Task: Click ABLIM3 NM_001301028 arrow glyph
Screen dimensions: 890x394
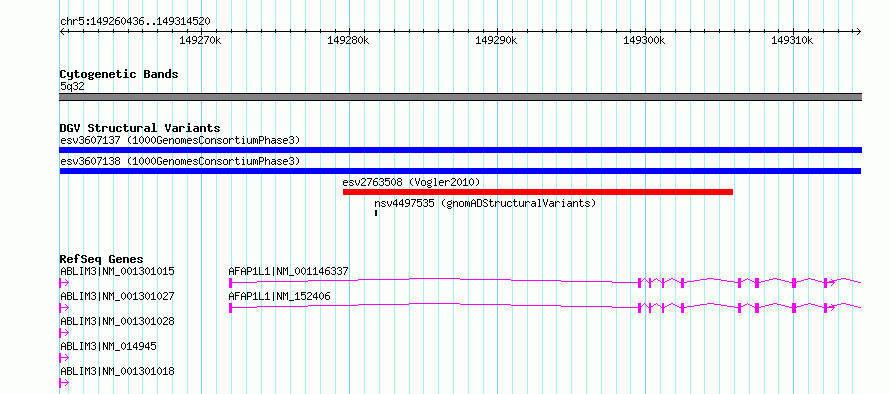Action: pyautogui.click(x=64, y=333)
